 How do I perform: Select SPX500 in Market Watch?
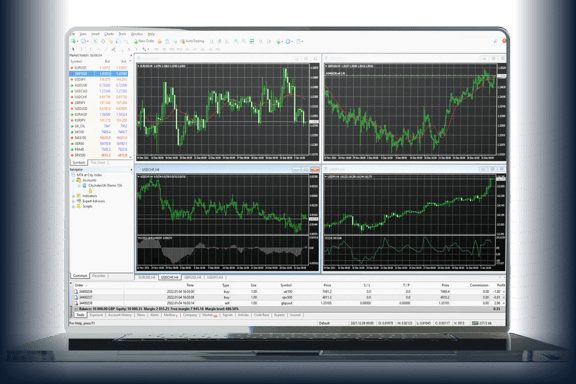(99, 155)
